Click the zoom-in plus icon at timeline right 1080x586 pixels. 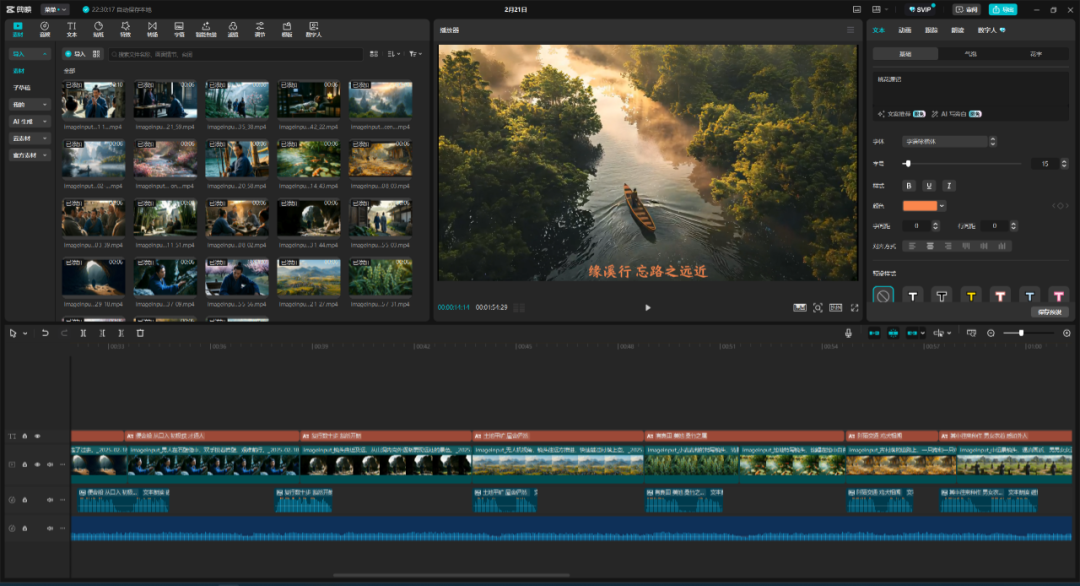[1067, 333]
